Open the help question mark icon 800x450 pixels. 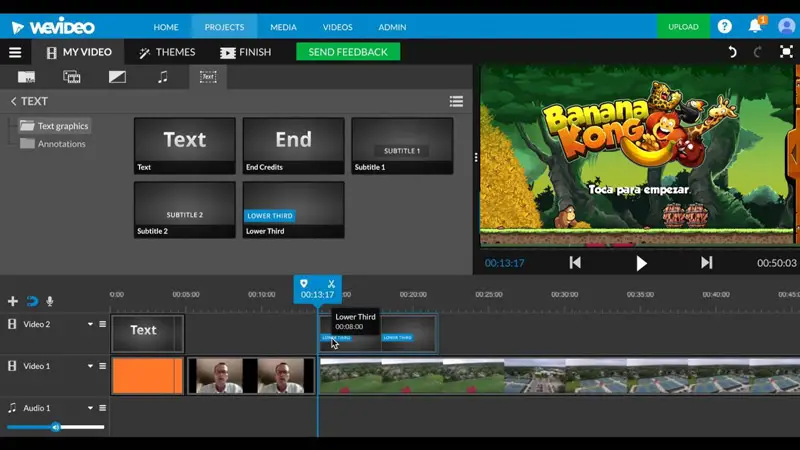(725, 26)
